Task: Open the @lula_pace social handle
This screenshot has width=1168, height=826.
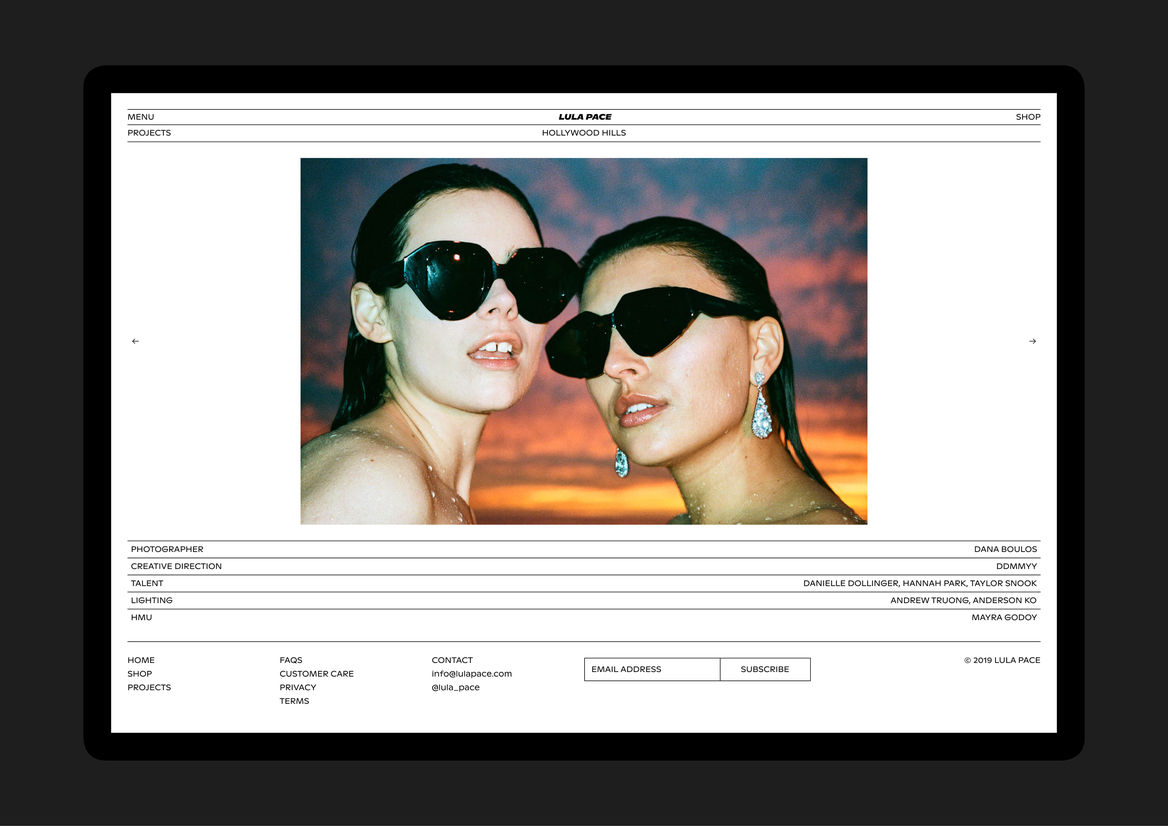Action: (x=455, y=687)
